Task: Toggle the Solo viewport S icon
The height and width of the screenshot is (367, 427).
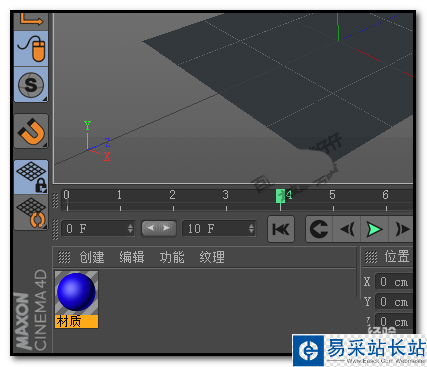Action: click(31, 84)
